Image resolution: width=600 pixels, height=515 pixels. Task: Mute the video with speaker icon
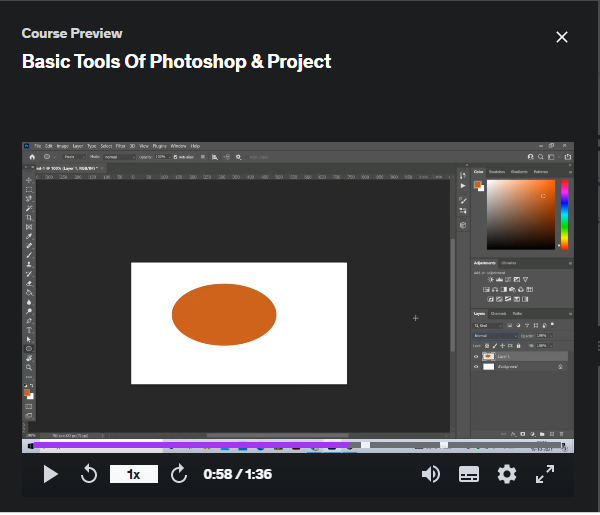[431, 474]
